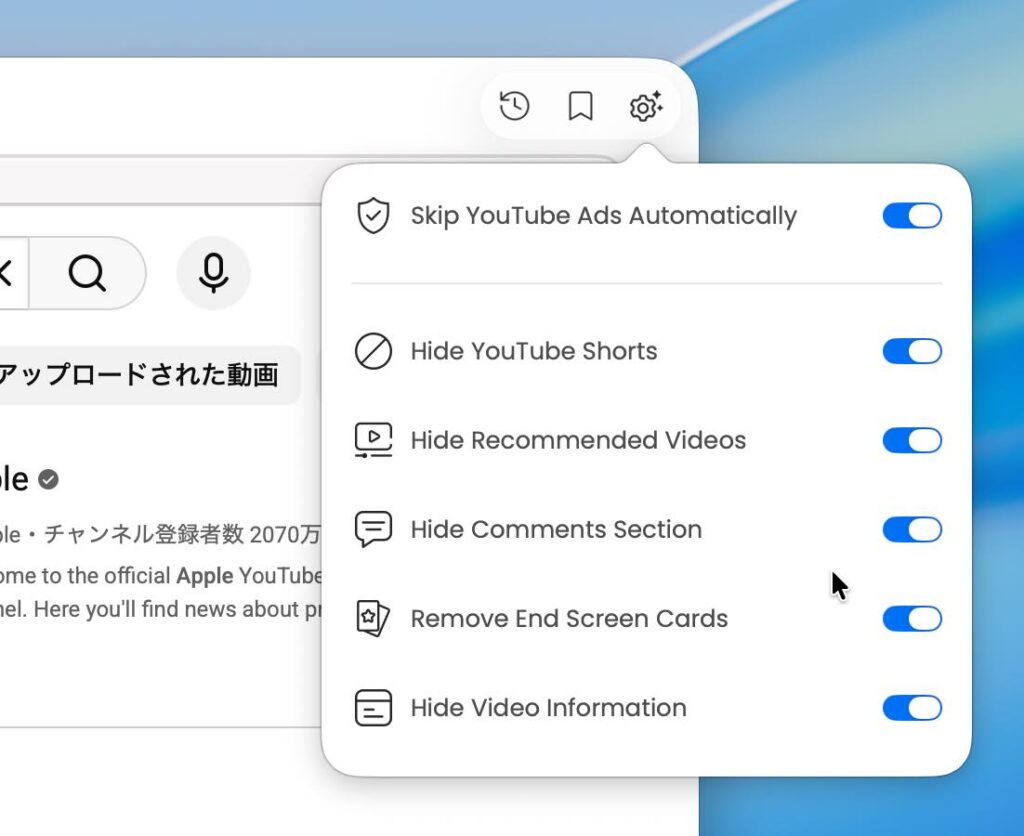
Task: Click the cards icon for End Screen Cards
Action: pos(373,619)
